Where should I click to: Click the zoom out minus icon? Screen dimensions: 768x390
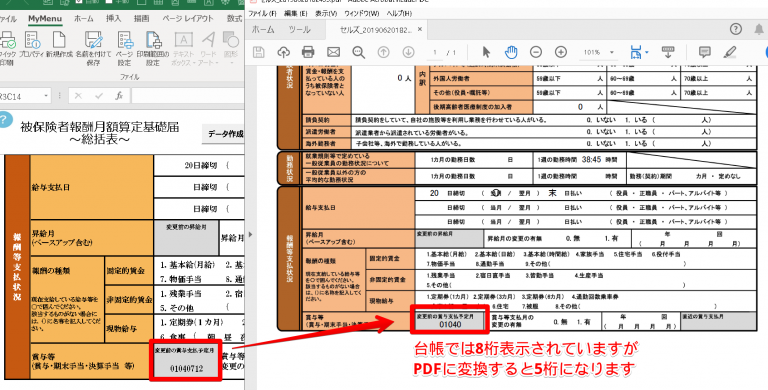536,52
